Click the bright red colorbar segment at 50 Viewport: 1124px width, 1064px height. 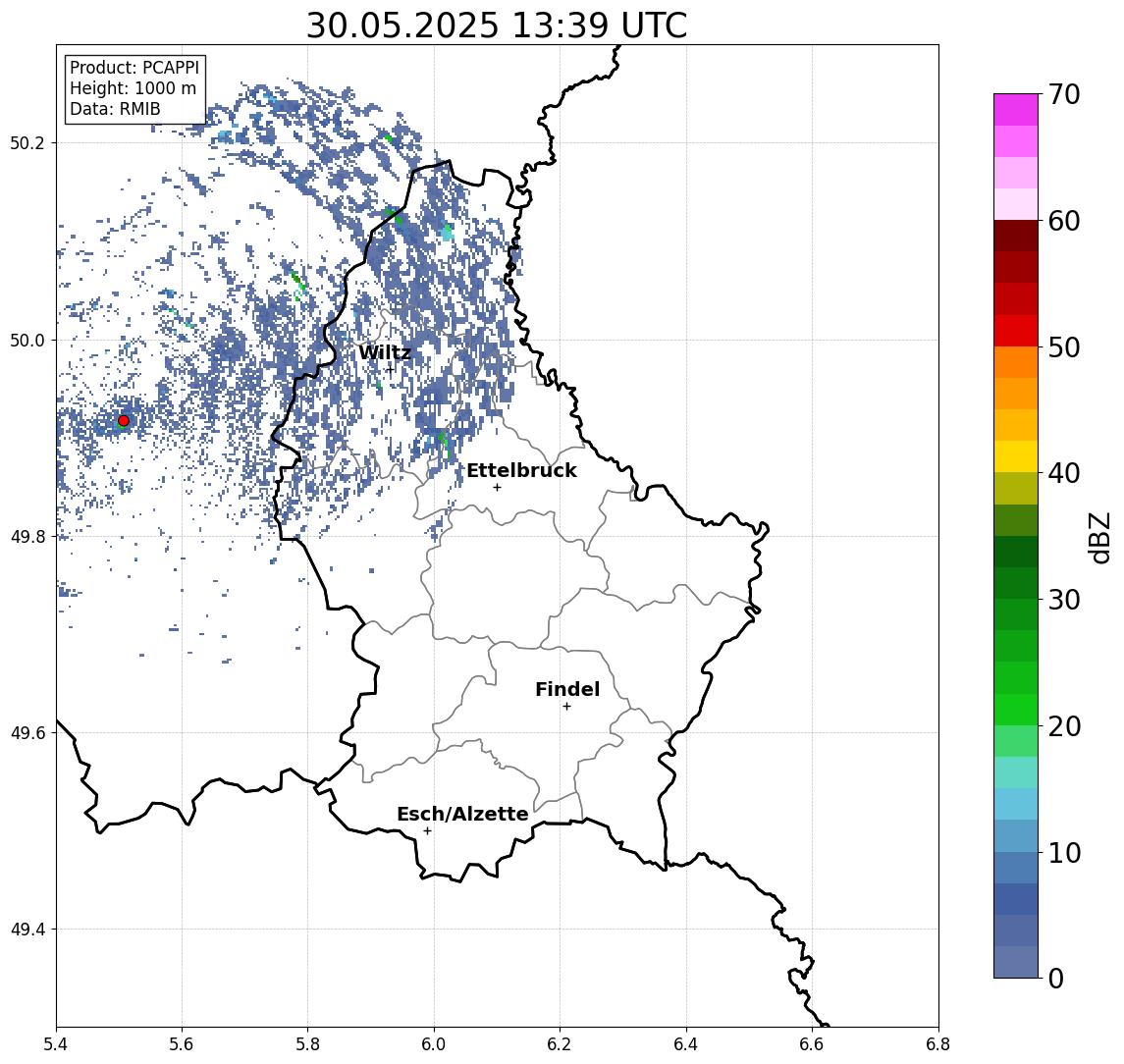pos(1016,331)
